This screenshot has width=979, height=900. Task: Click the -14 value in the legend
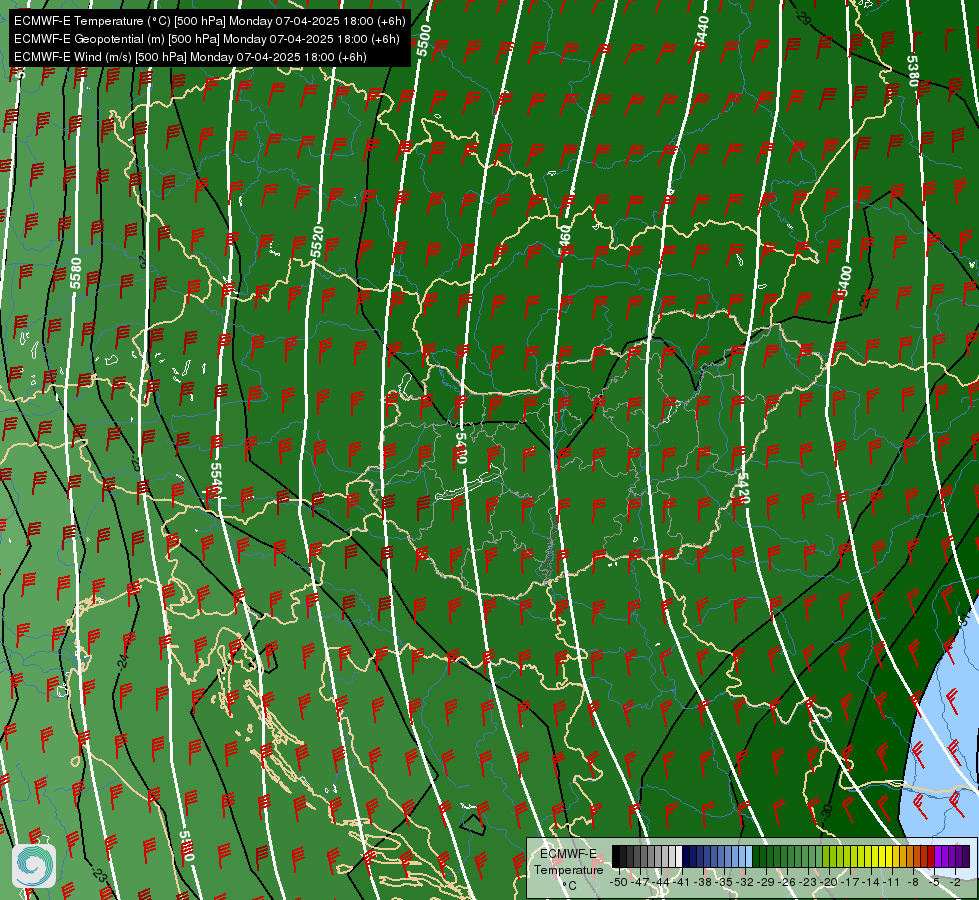[x=873, y=882]
